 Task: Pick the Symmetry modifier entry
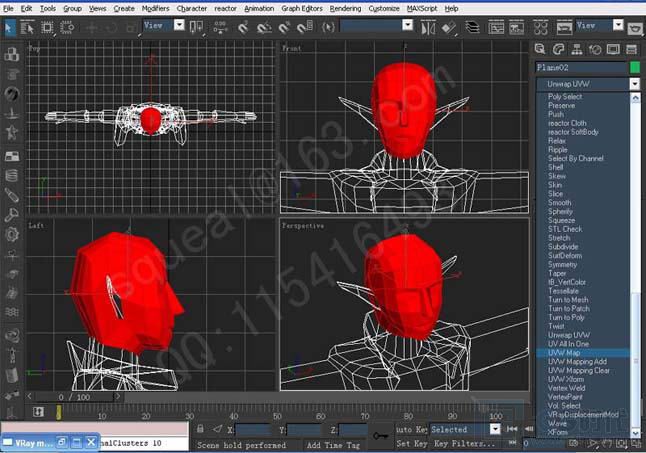(583, 264)
